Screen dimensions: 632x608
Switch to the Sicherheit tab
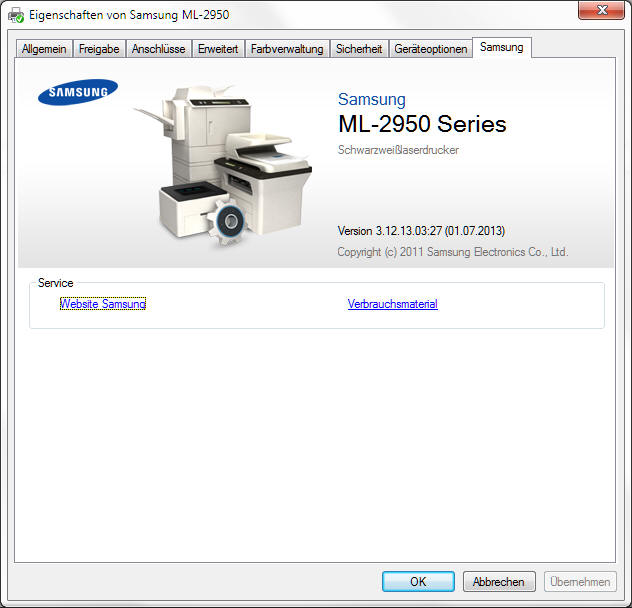coord(359,49)
